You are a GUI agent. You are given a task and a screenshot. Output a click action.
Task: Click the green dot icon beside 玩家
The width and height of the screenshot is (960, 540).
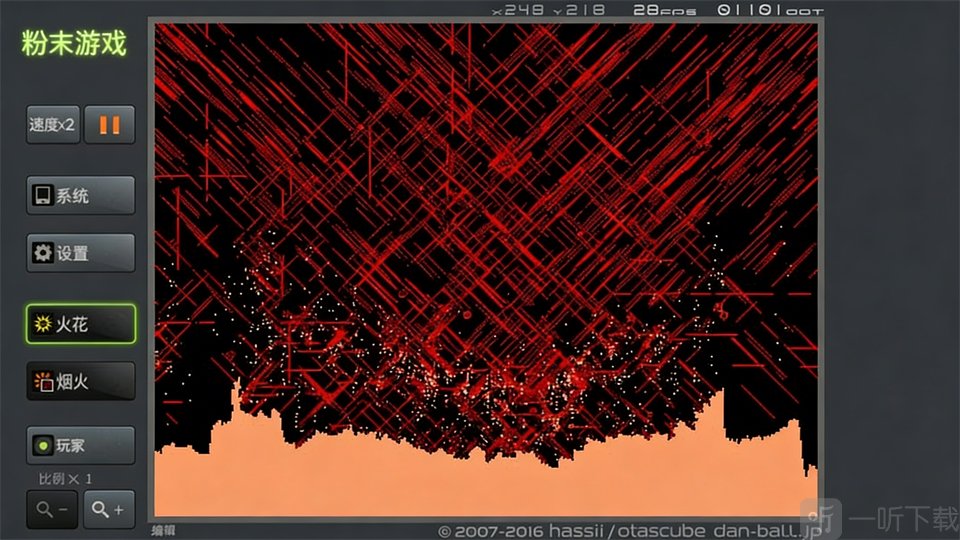click(x=43, y=445)
